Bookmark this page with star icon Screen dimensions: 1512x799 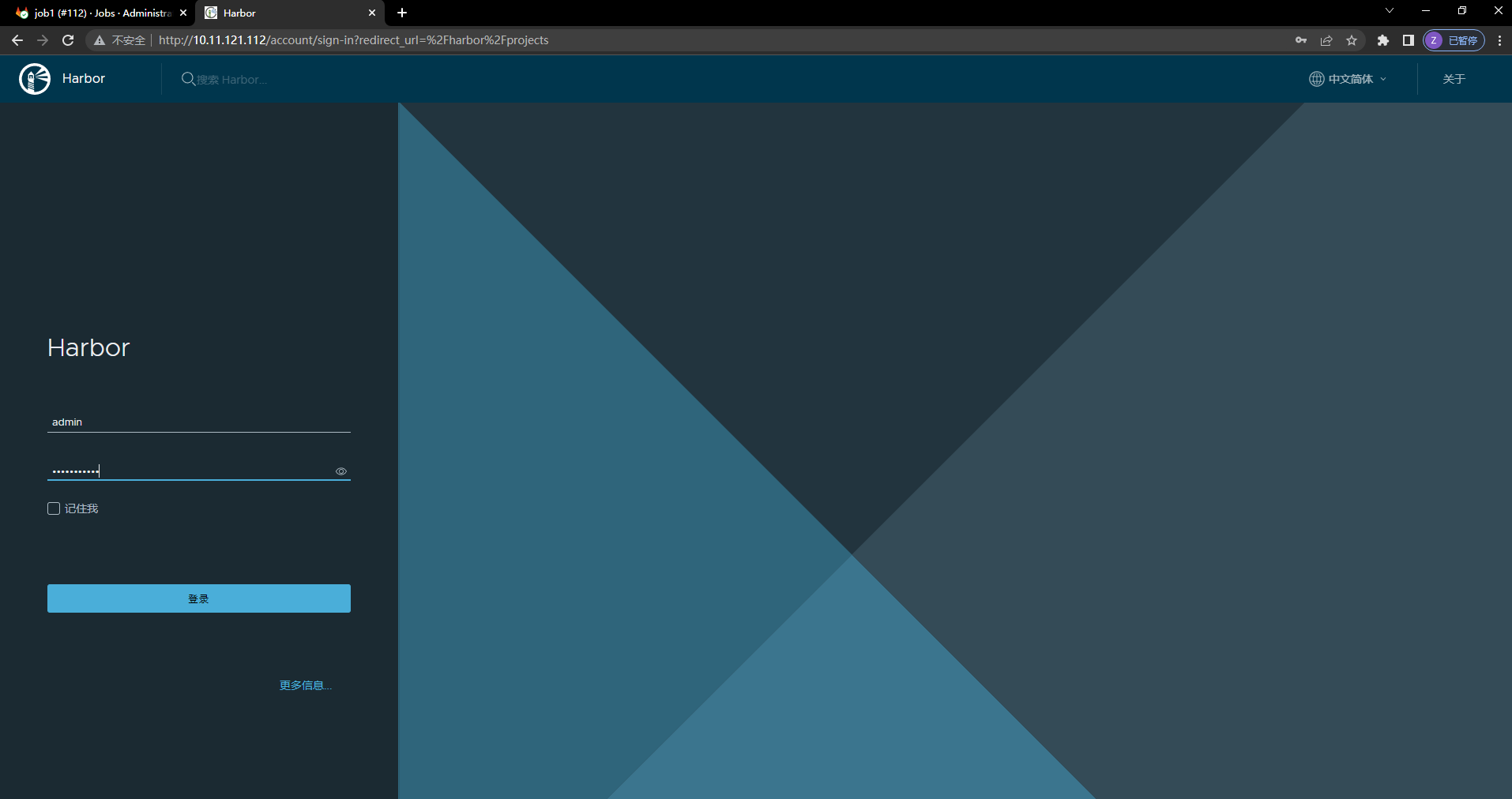click(1352, 40)
